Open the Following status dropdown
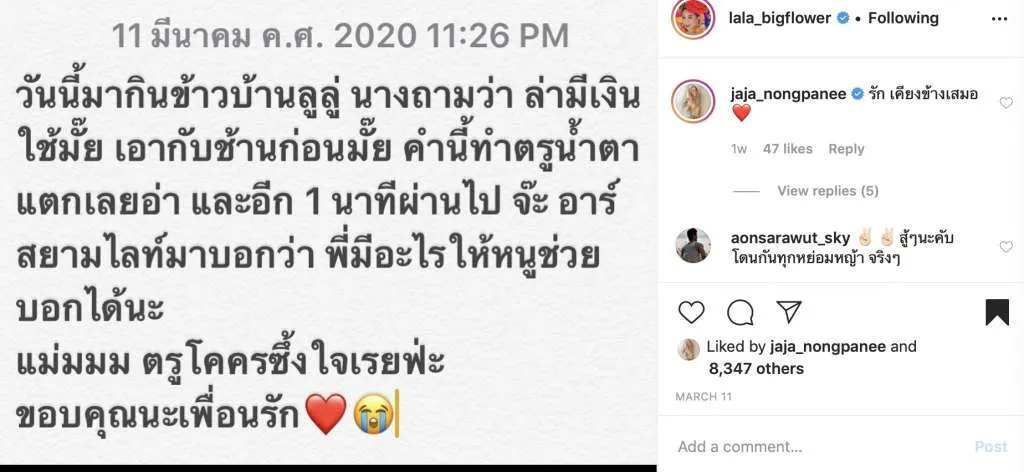The image size is (1024, 472). (903, 18)
